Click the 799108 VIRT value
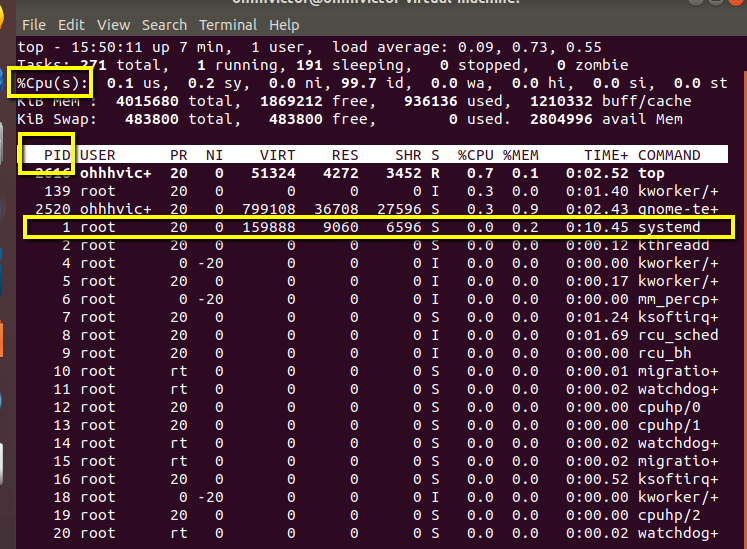Screen dimensions: 747x549 point(269,209)
